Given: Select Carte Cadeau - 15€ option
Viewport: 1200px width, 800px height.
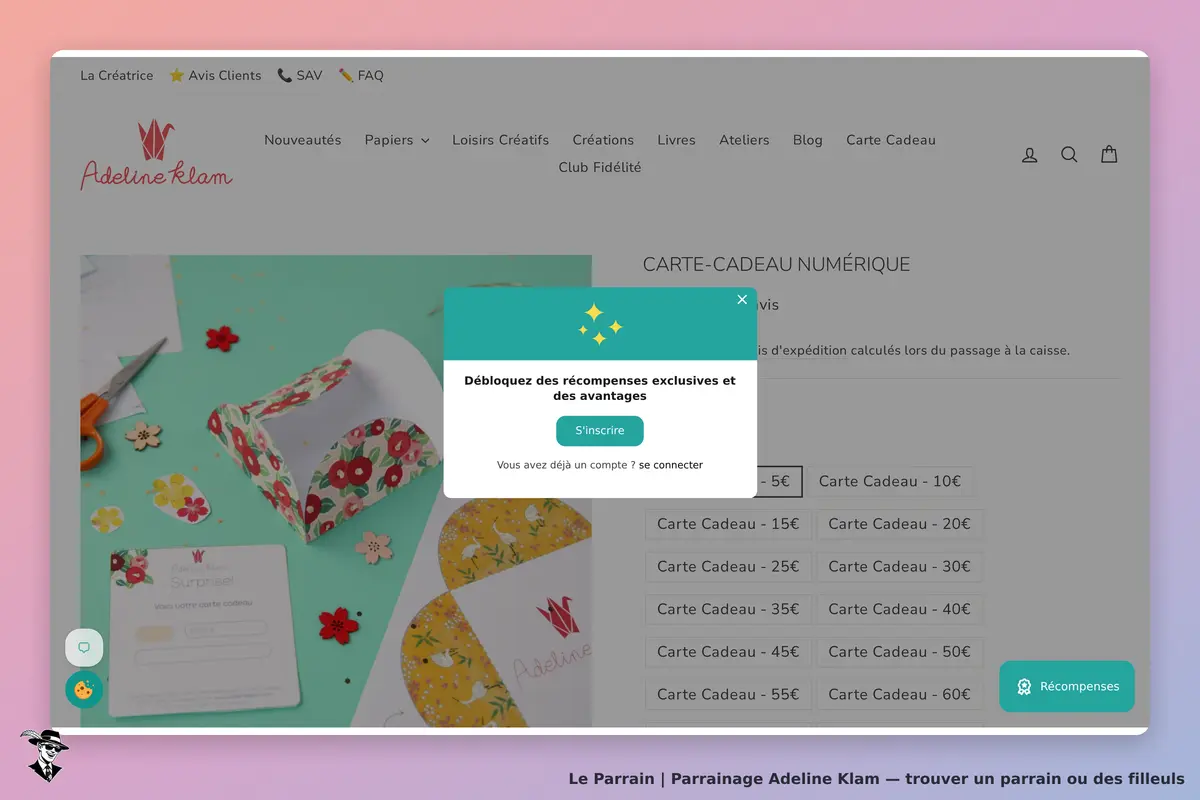Looking at the screenshot, I should (728, 524).
